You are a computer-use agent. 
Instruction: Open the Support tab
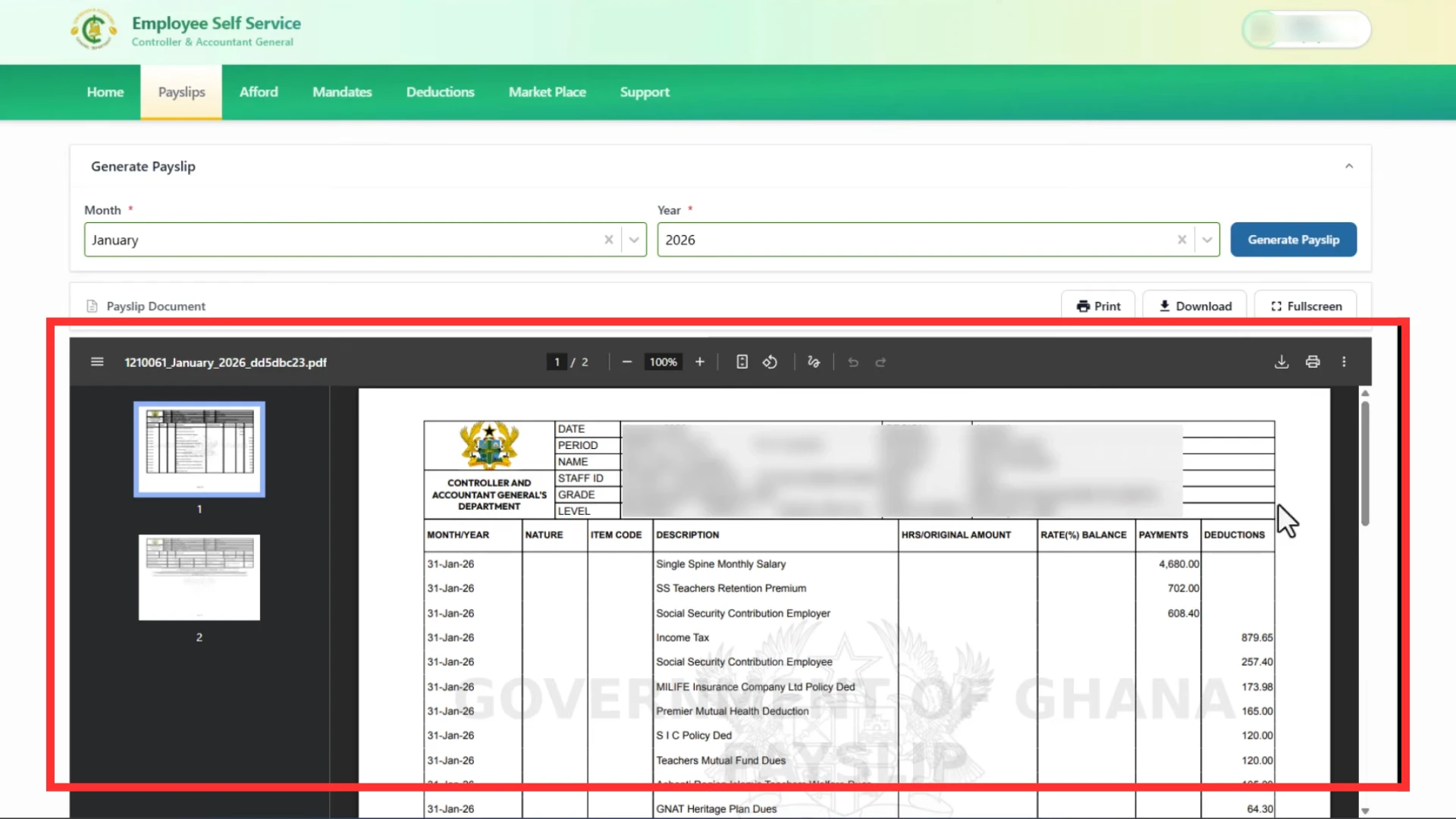point(645,92)
